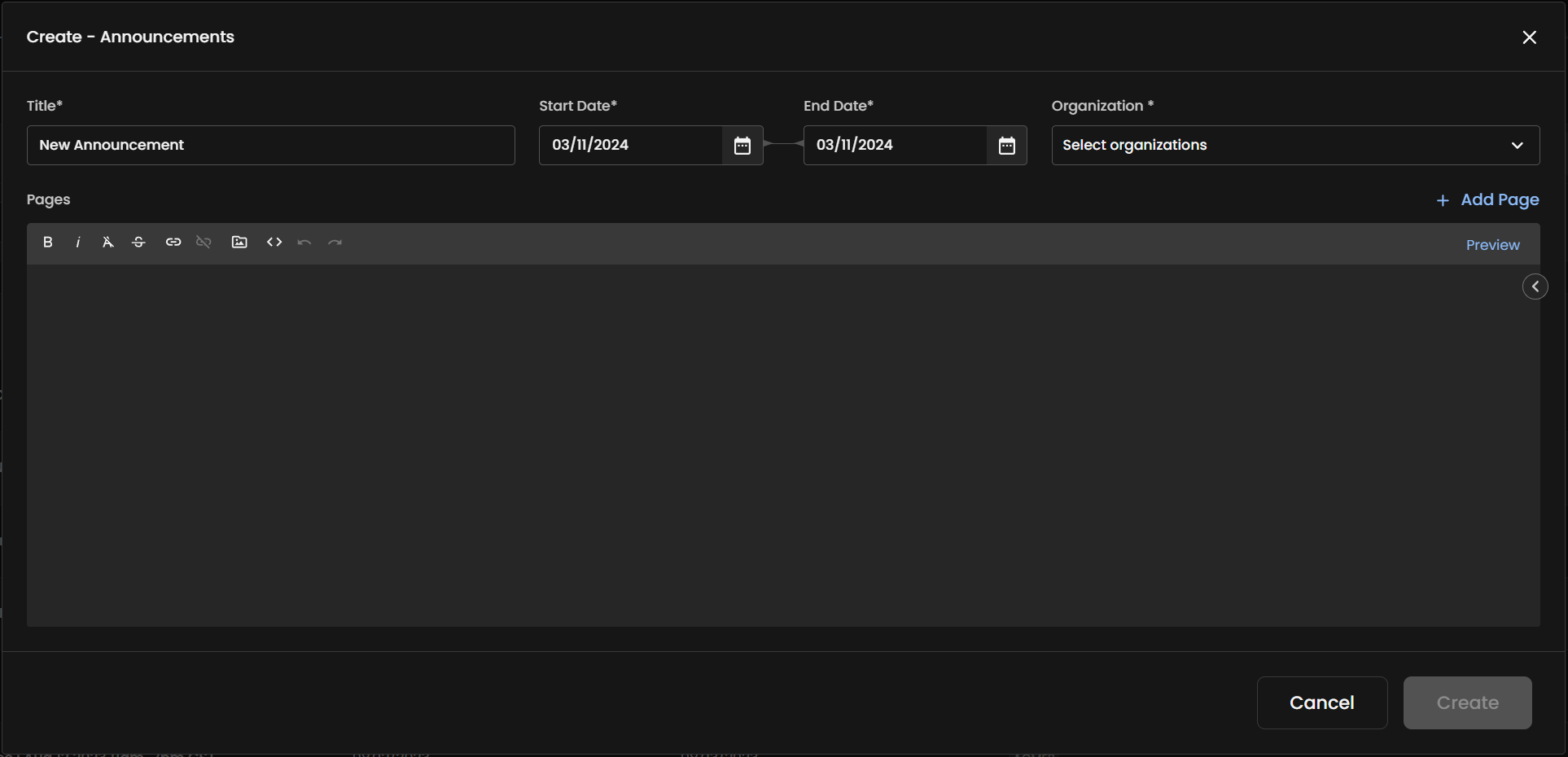Redo the last edit

pos(335,242)
